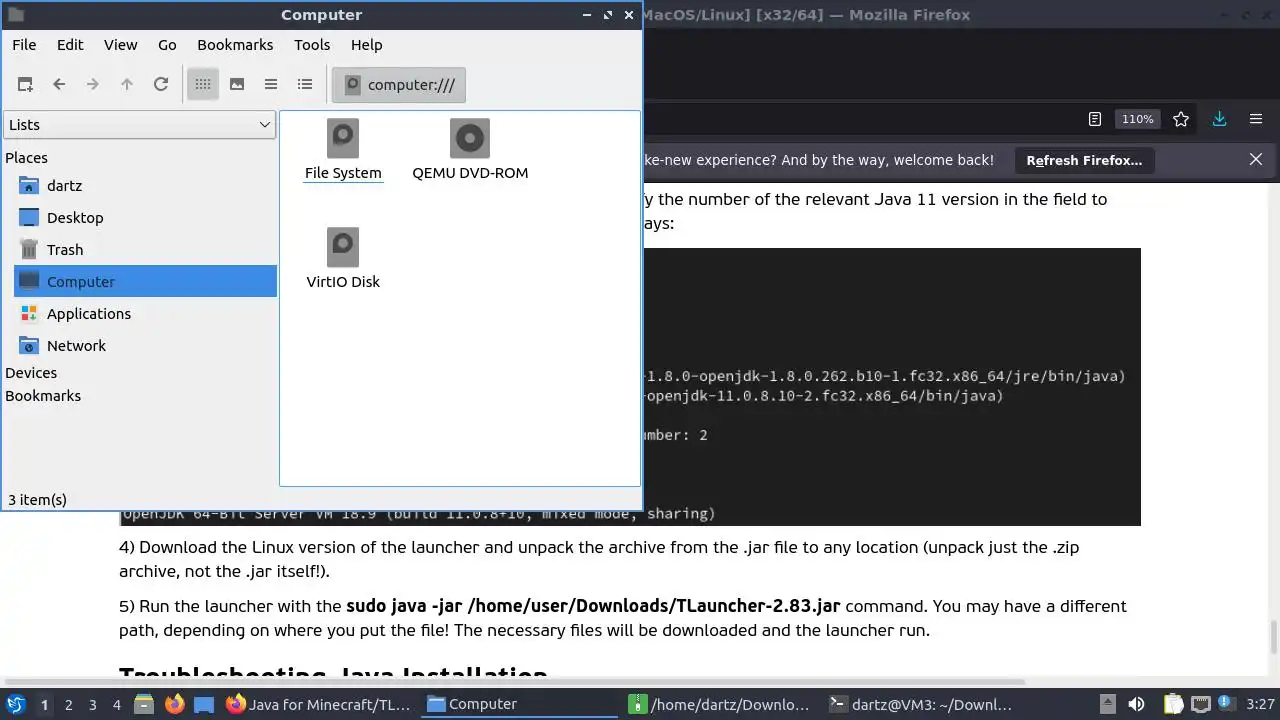Switch to /home/dartz/Downloads archive task
Screen dimensions: 1280x720
click(x=719, y=704)
